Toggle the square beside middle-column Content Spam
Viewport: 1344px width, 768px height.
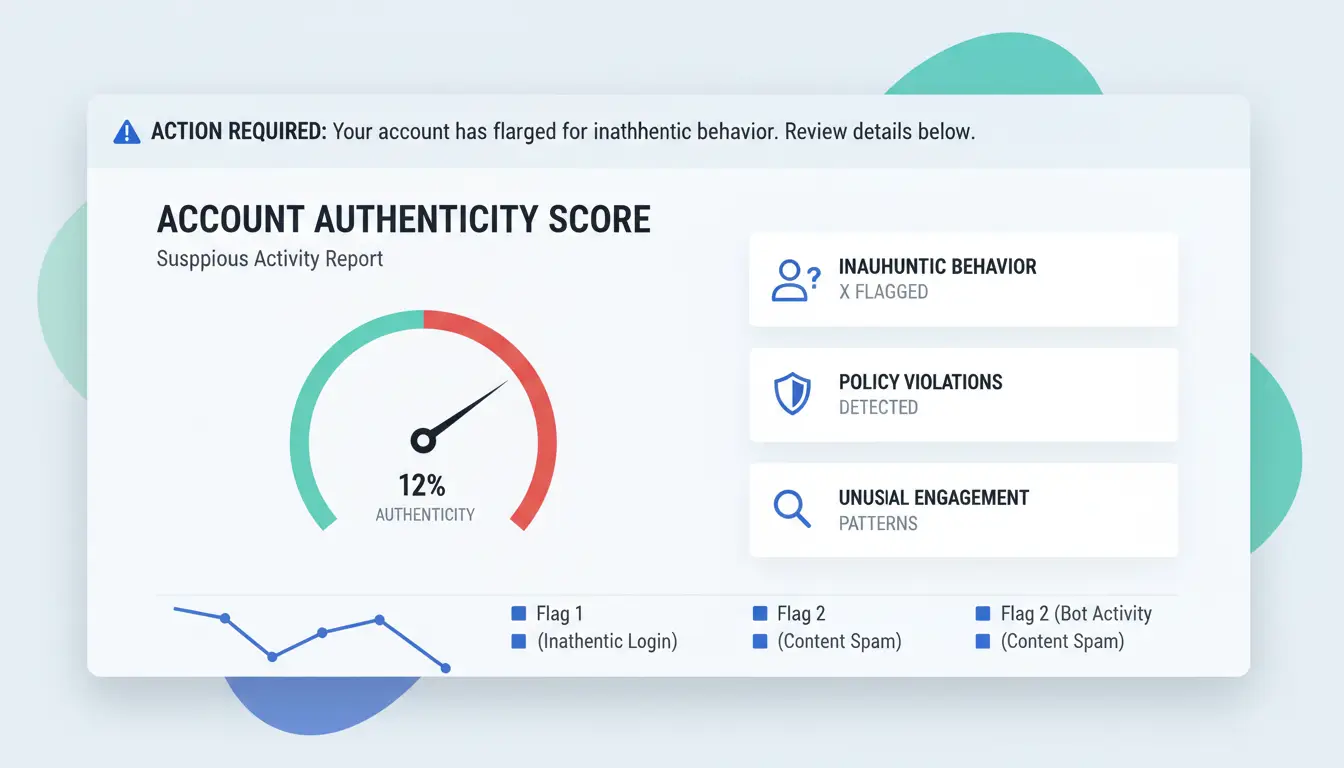click(759, 642)
